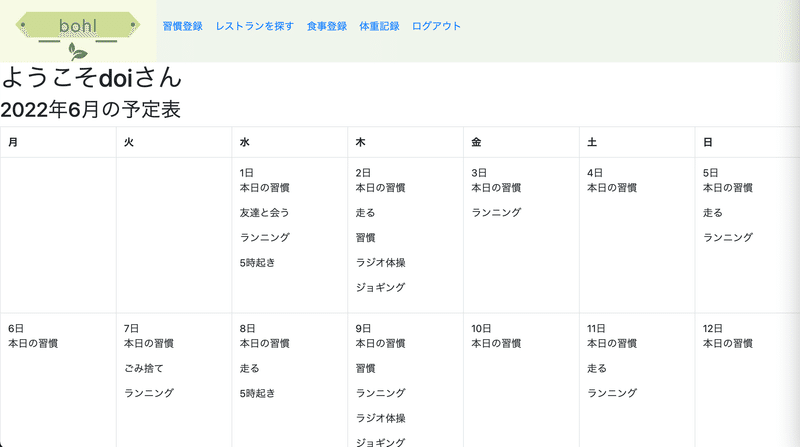Select the 9日 date label
The height and width of the screenshot is (447, 800).
[x=363, y=329]
